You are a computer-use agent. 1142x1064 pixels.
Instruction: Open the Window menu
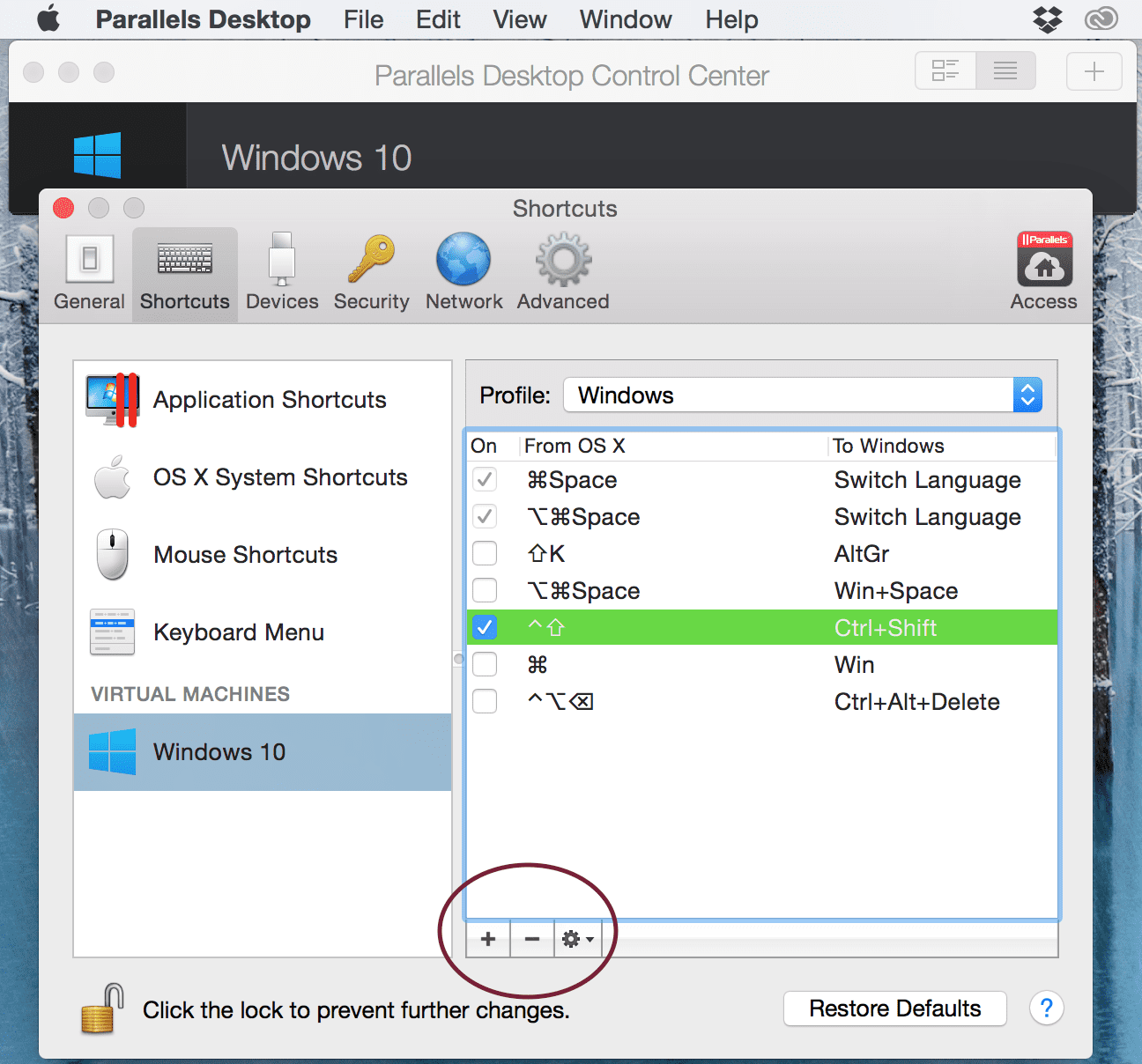[626, 19]
